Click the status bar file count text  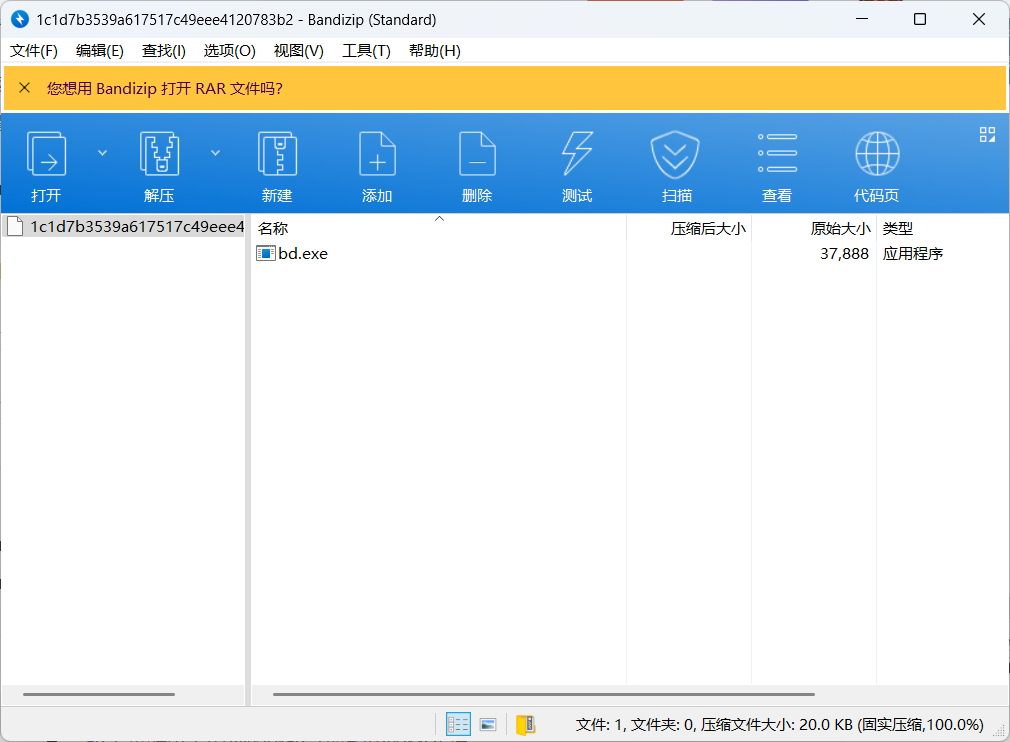779,725
